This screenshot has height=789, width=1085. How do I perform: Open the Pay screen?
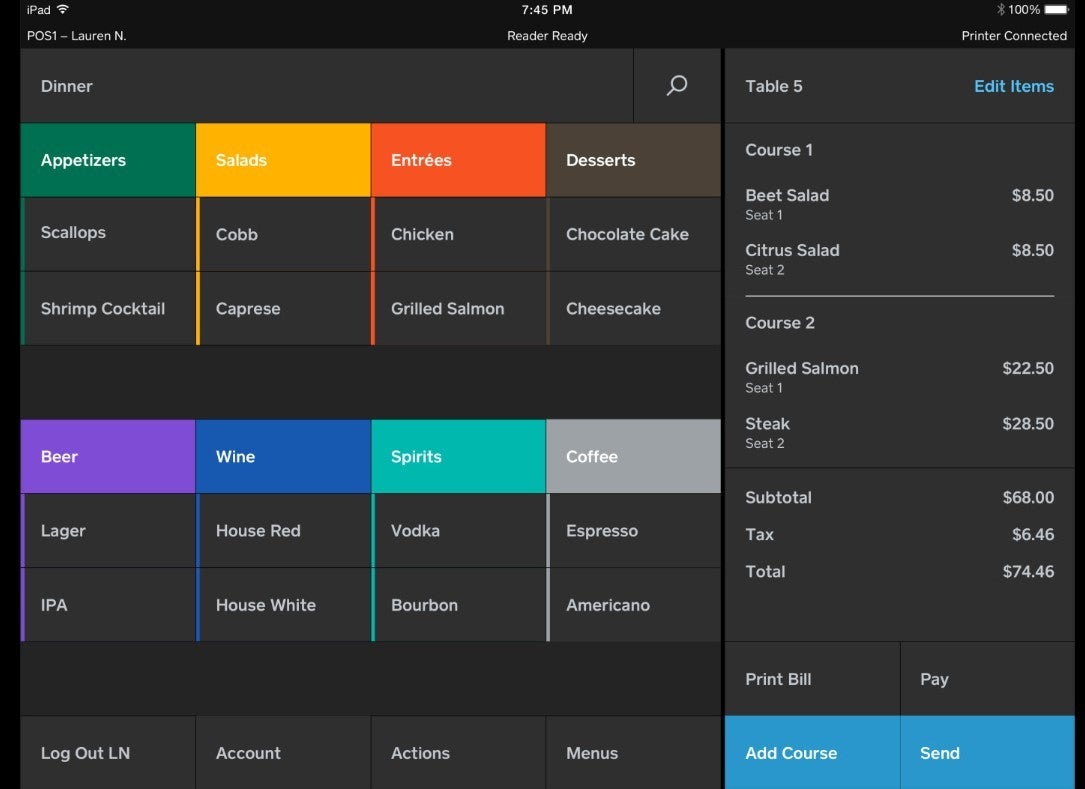(x=987, y=679)
